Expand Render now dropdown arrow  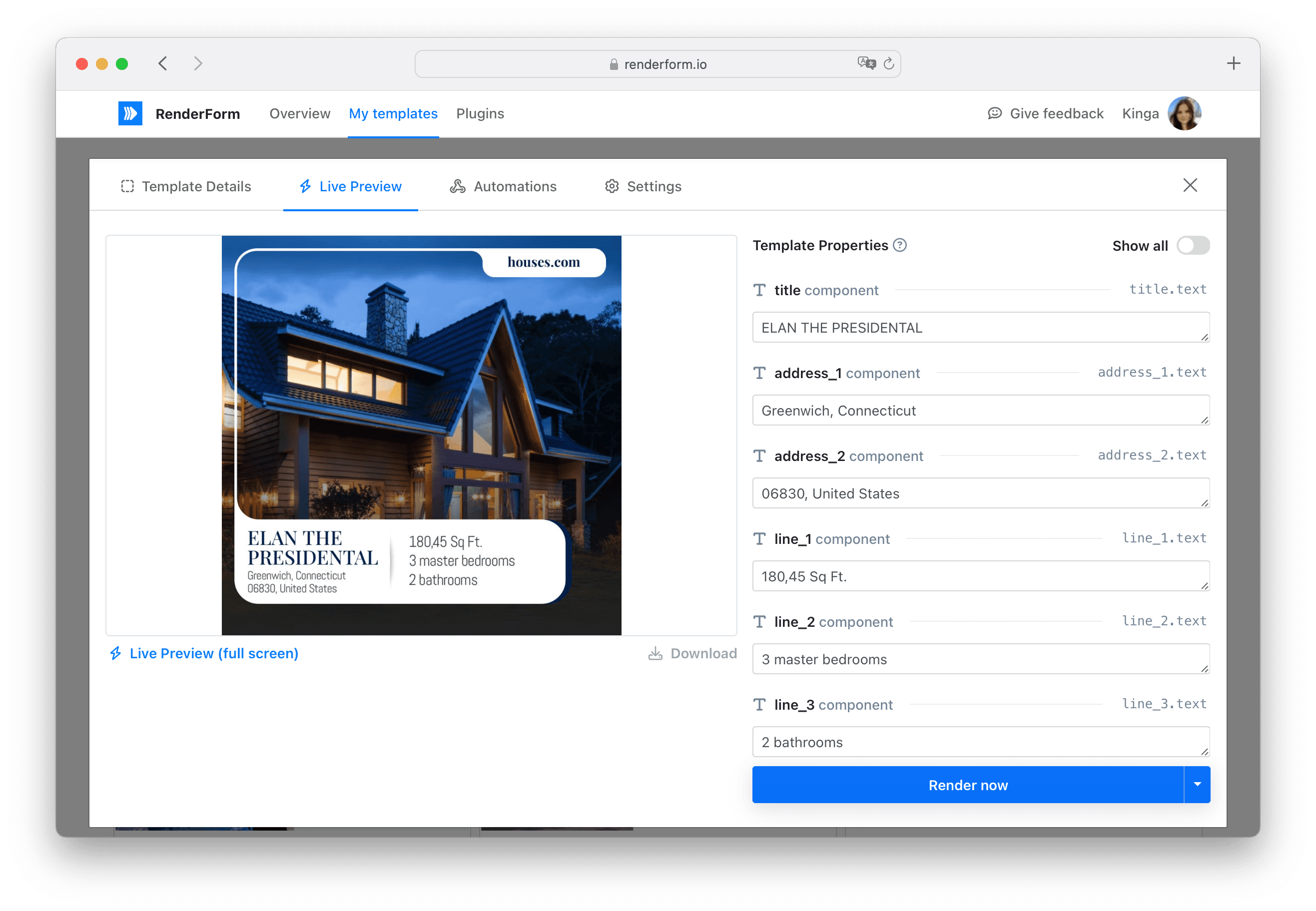[x=1197, y=784]
